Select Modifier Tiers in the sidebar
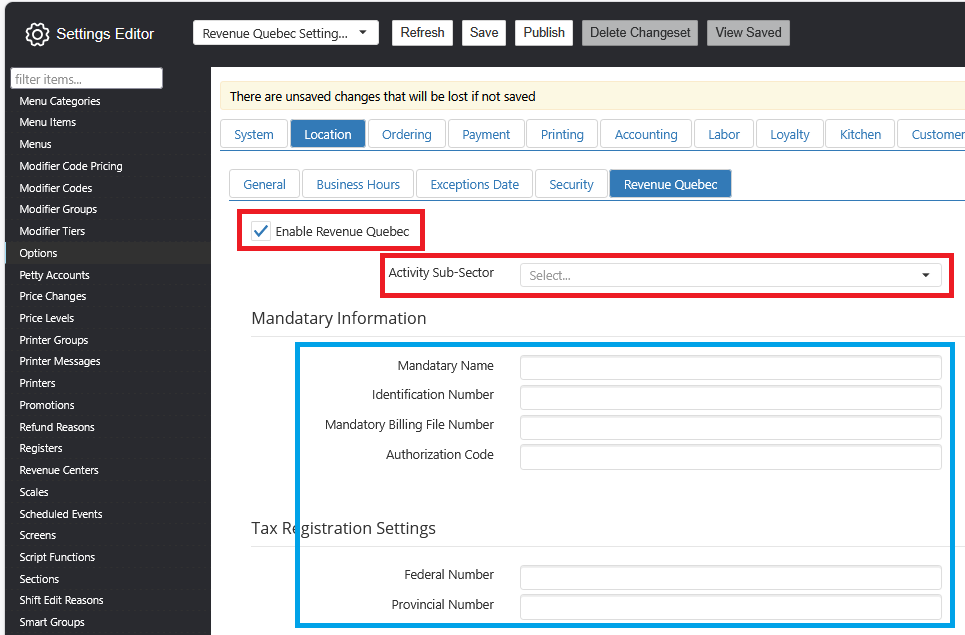Screen dimensions: 965x635 coord(52,231)
